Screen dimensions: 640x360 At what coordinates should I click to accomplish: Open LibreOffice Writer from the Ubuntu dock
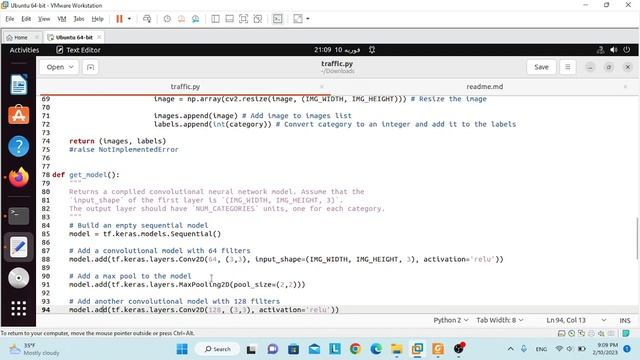point(18,84)
